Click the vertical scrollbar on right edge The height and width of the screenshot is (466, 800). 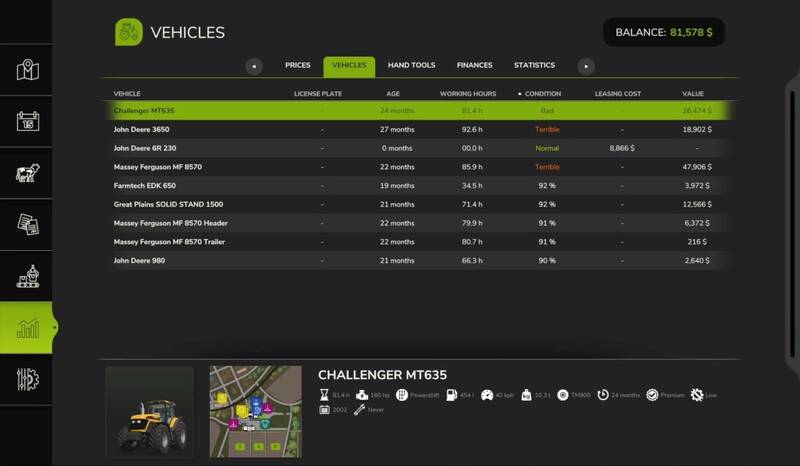(792, 225)
